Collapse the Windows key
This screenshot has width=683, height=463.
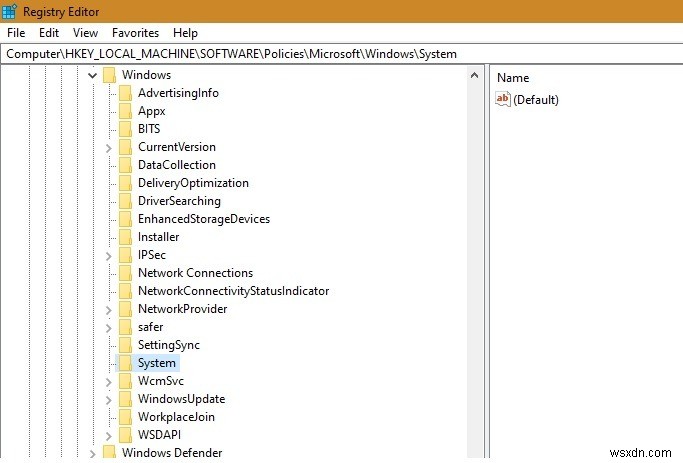pyautogui.click(x=92, y=75)
